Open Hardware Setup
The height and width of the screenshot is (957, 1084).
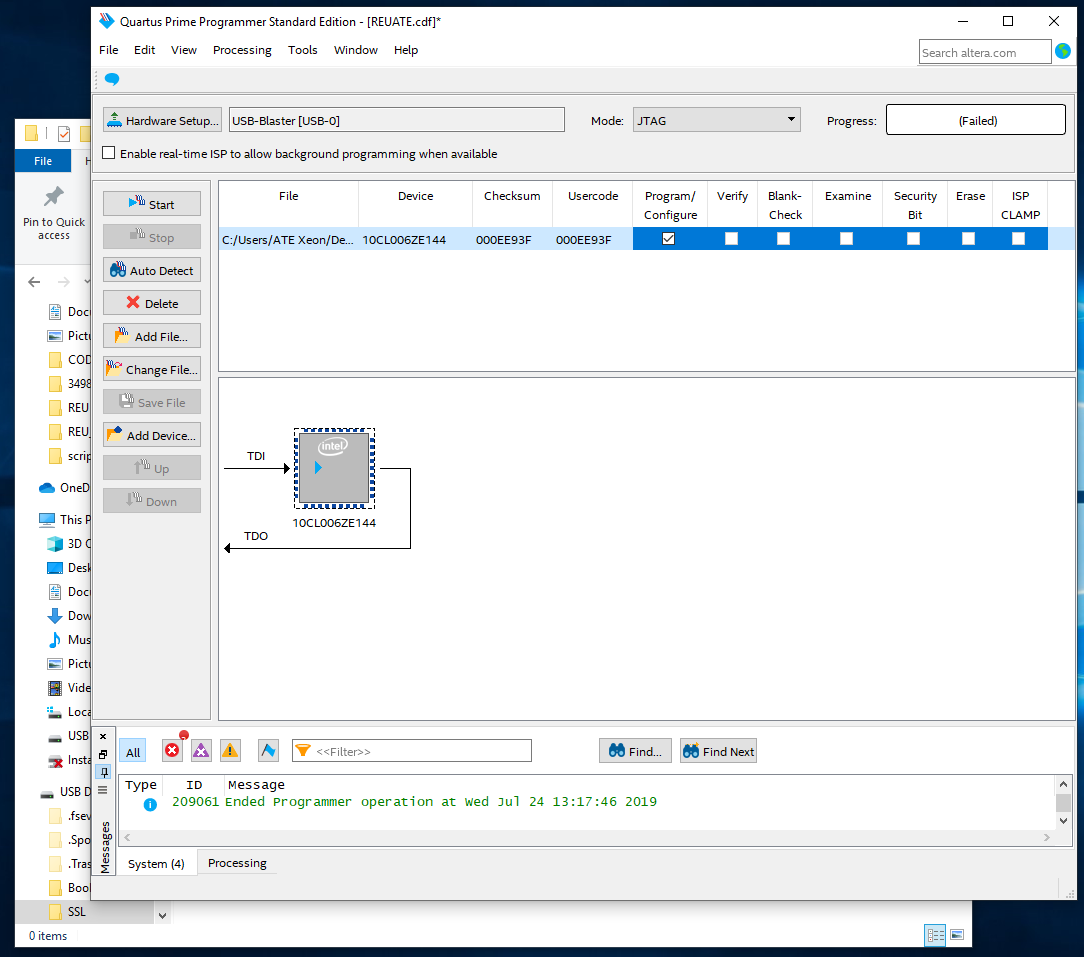[x=162, y=120]
